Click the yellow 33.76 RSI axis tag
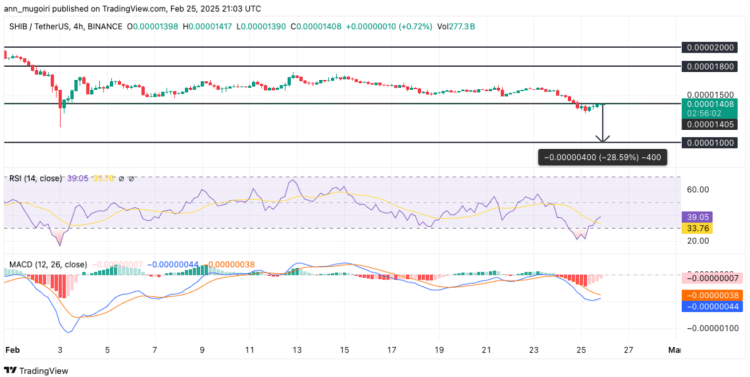Screen dimensions: 750x377 [698, 228]
